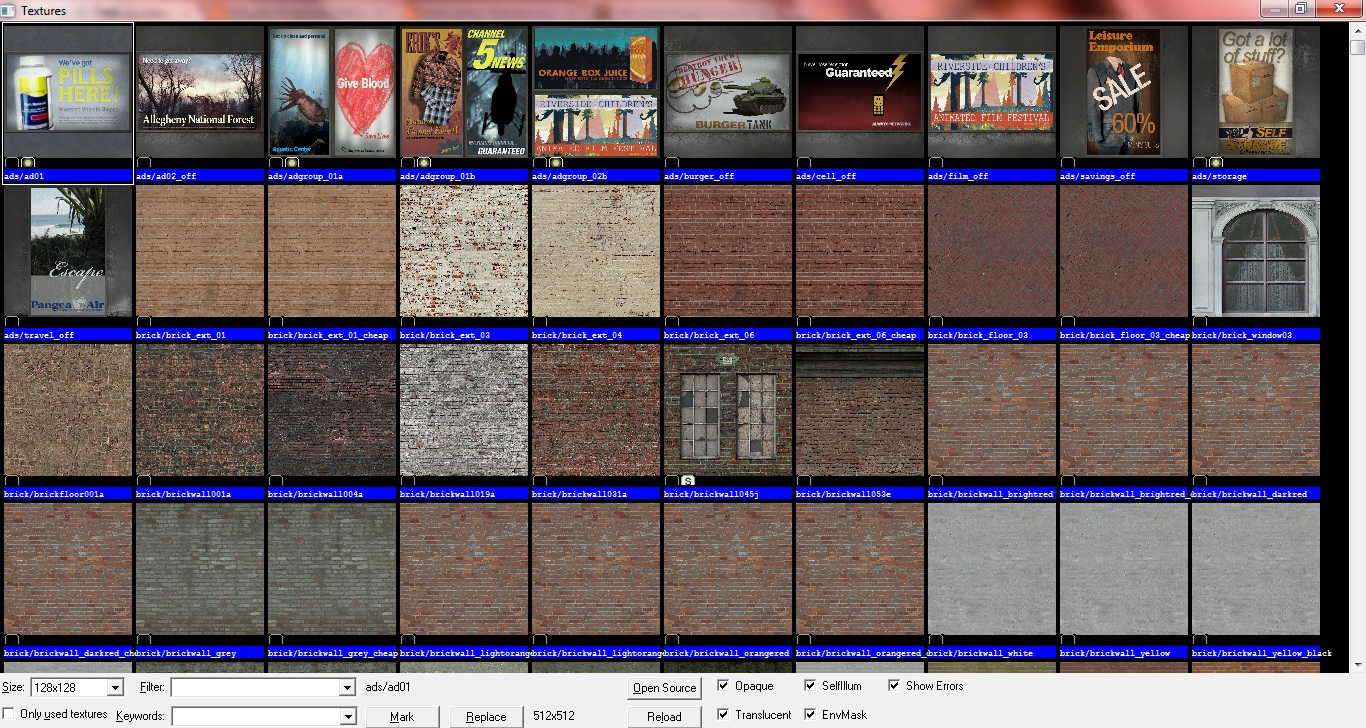The height and width of the screenshot is (728, 1366).
Task: Uncheck the Opaque filter
Action: [723, 686]
